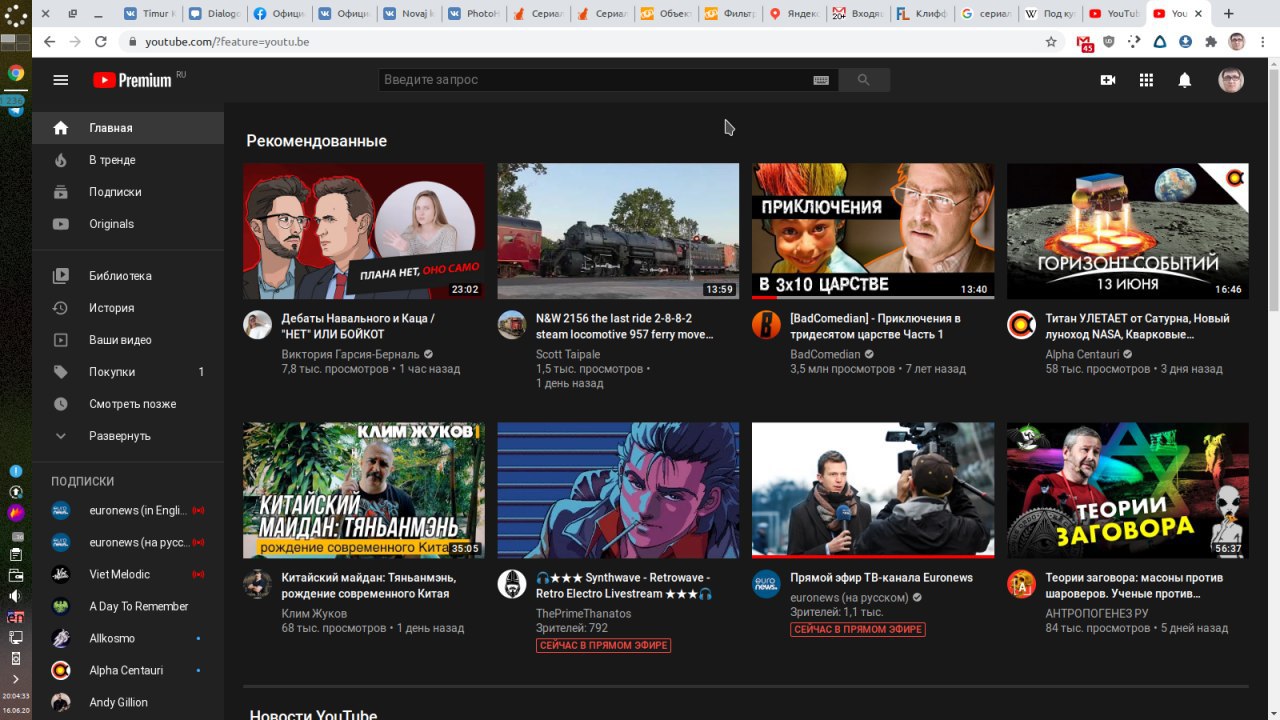Image resolution: width=1280 pixels, height=720 pixels.
Task: Open Originals in sidebar
Action: (128, 224)
